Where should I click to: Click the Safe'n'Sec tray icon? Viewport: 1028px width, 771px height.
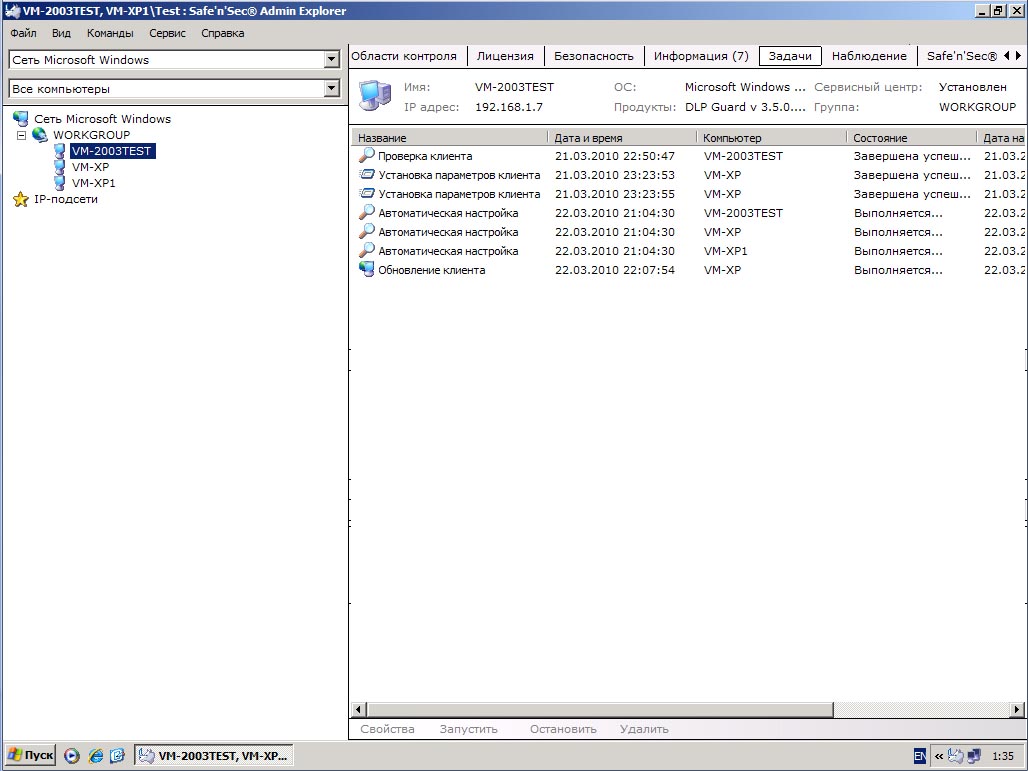point(956,756)
